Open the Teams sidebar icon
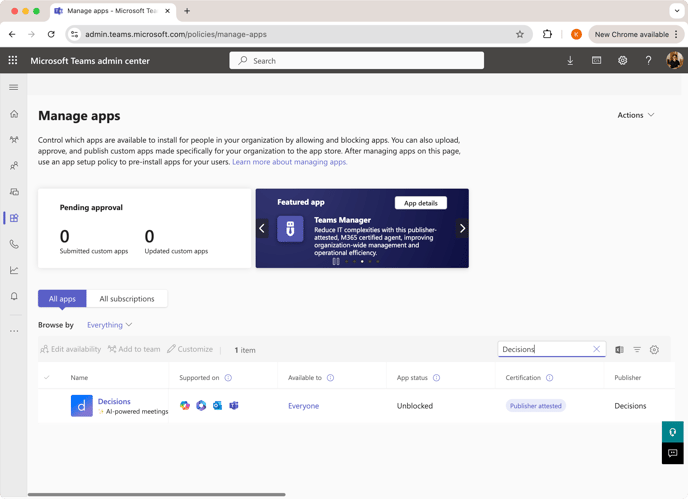This screenshot has width=688, height=499. [x=14, y=140]
